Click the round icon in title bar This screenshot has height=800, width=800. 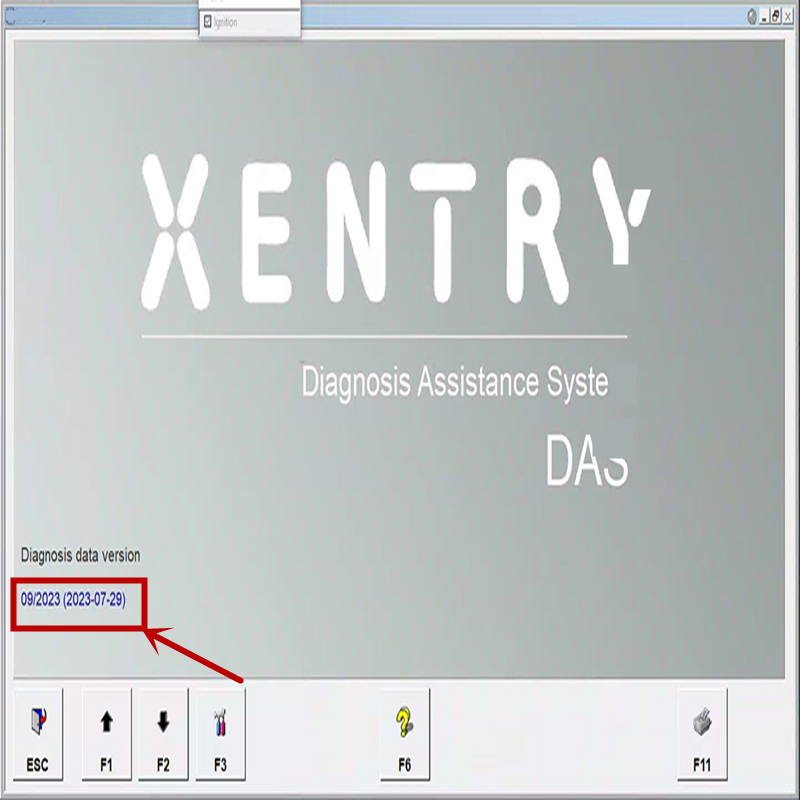click(752, 17)
